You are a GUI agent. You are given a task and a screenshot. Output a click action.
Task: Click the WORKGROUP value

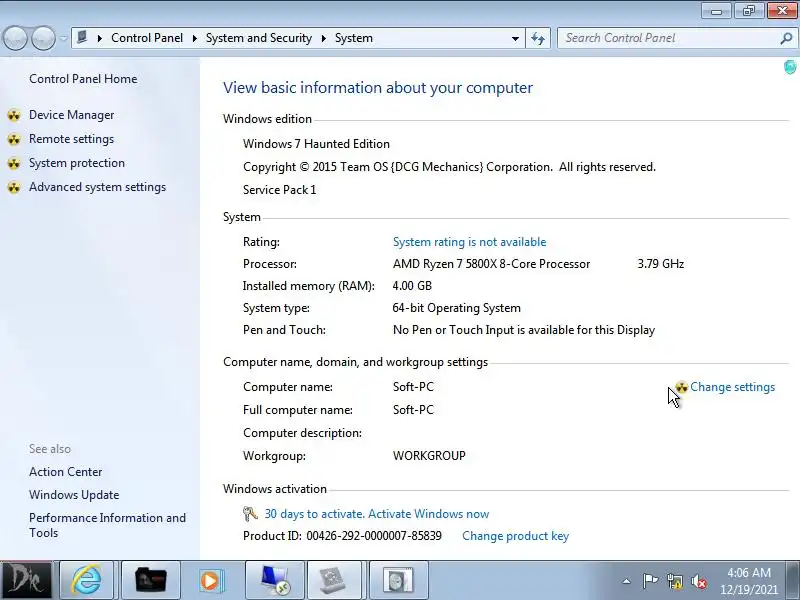(429, 456)
